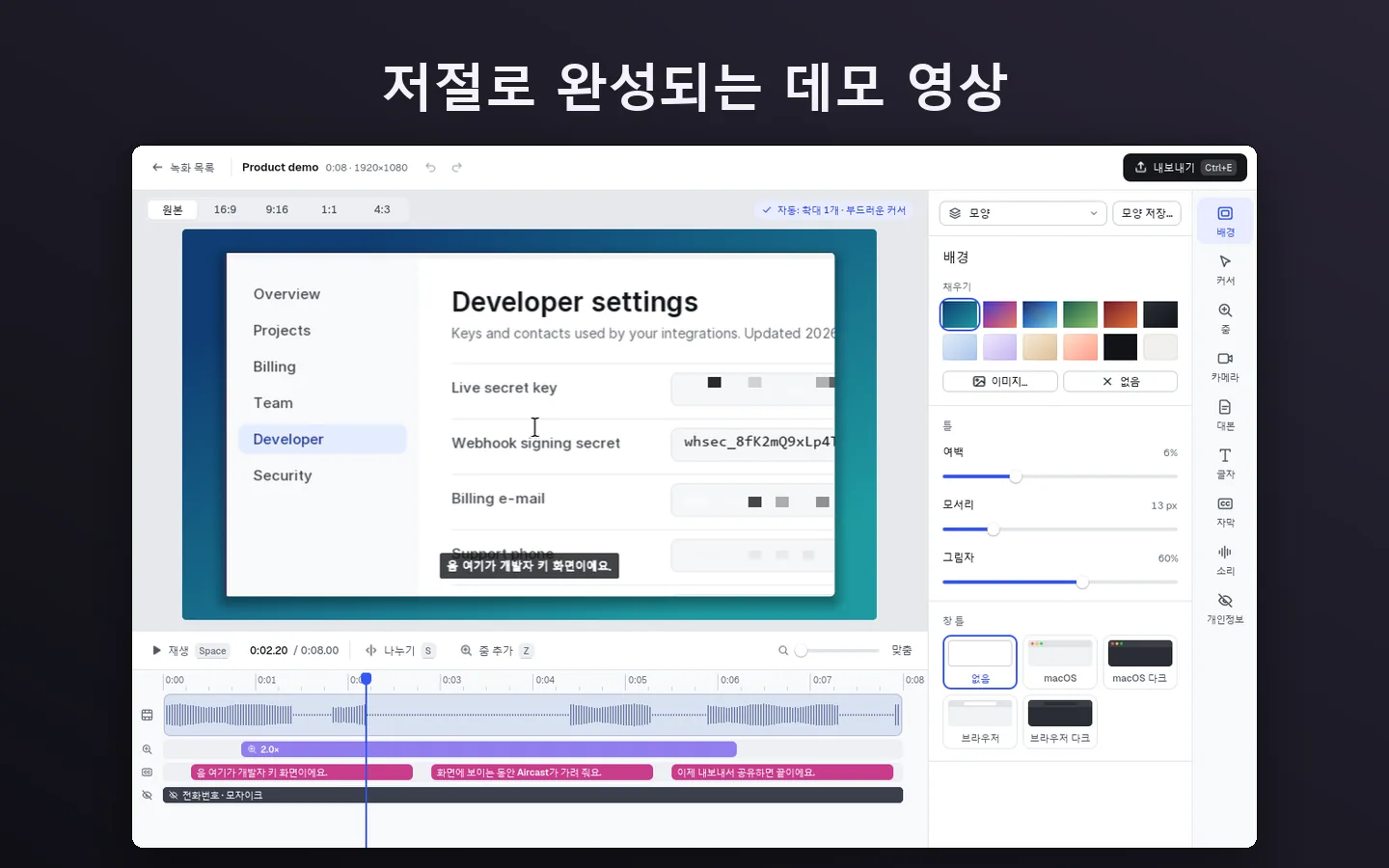Click the 내보내기 export button

[x=1185, y=168]
